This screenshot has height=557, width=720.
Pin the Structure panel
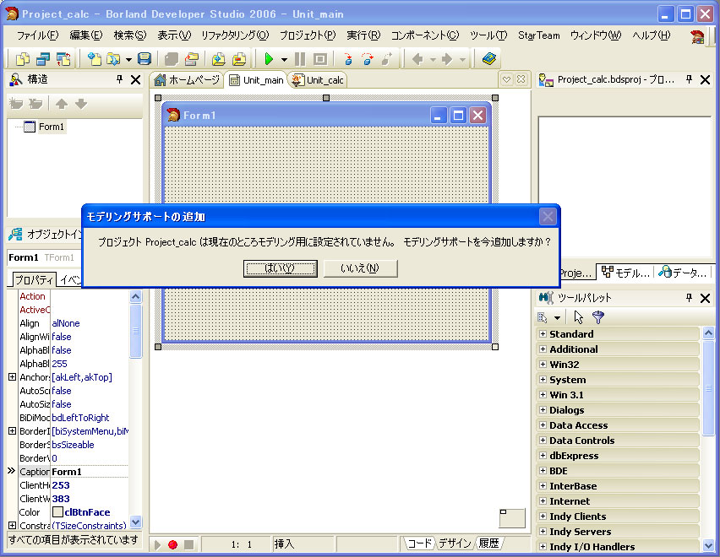[120, 79]
